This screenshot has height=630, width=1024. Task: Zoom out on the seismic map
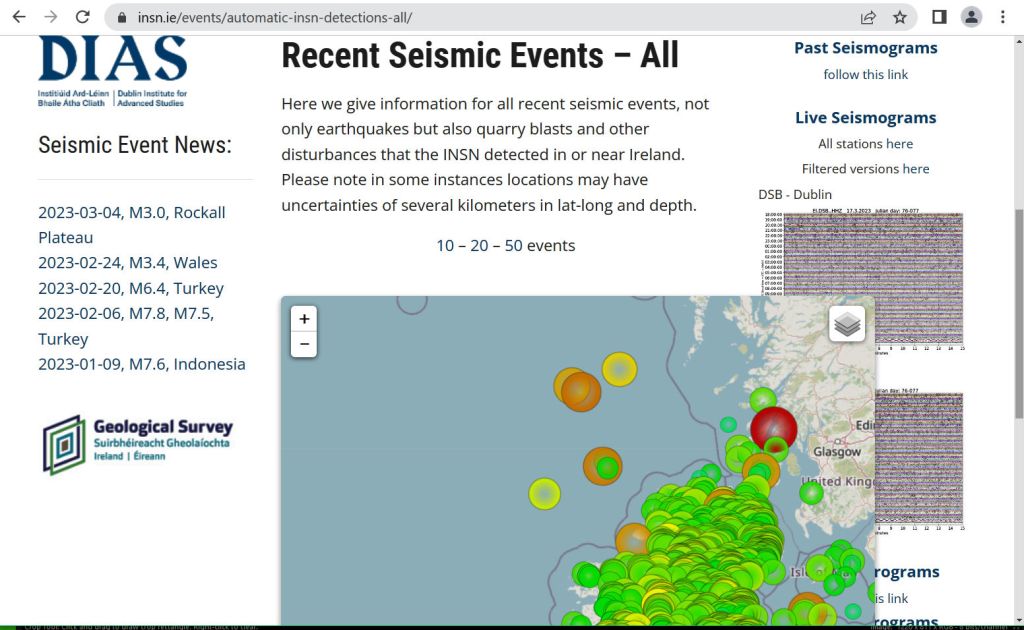coord(304,345)
